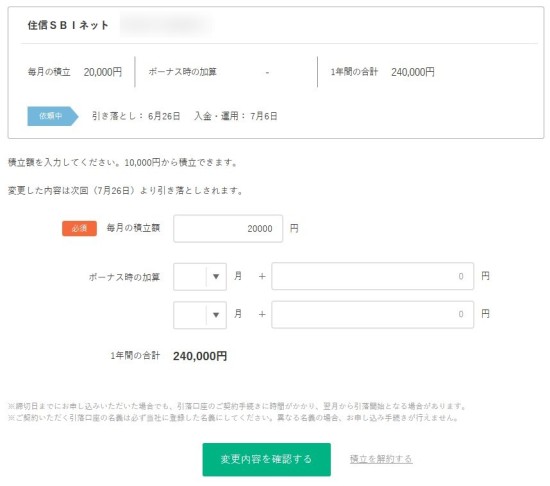Click the ボーナス時の加算 form label

tap(124, 277)
